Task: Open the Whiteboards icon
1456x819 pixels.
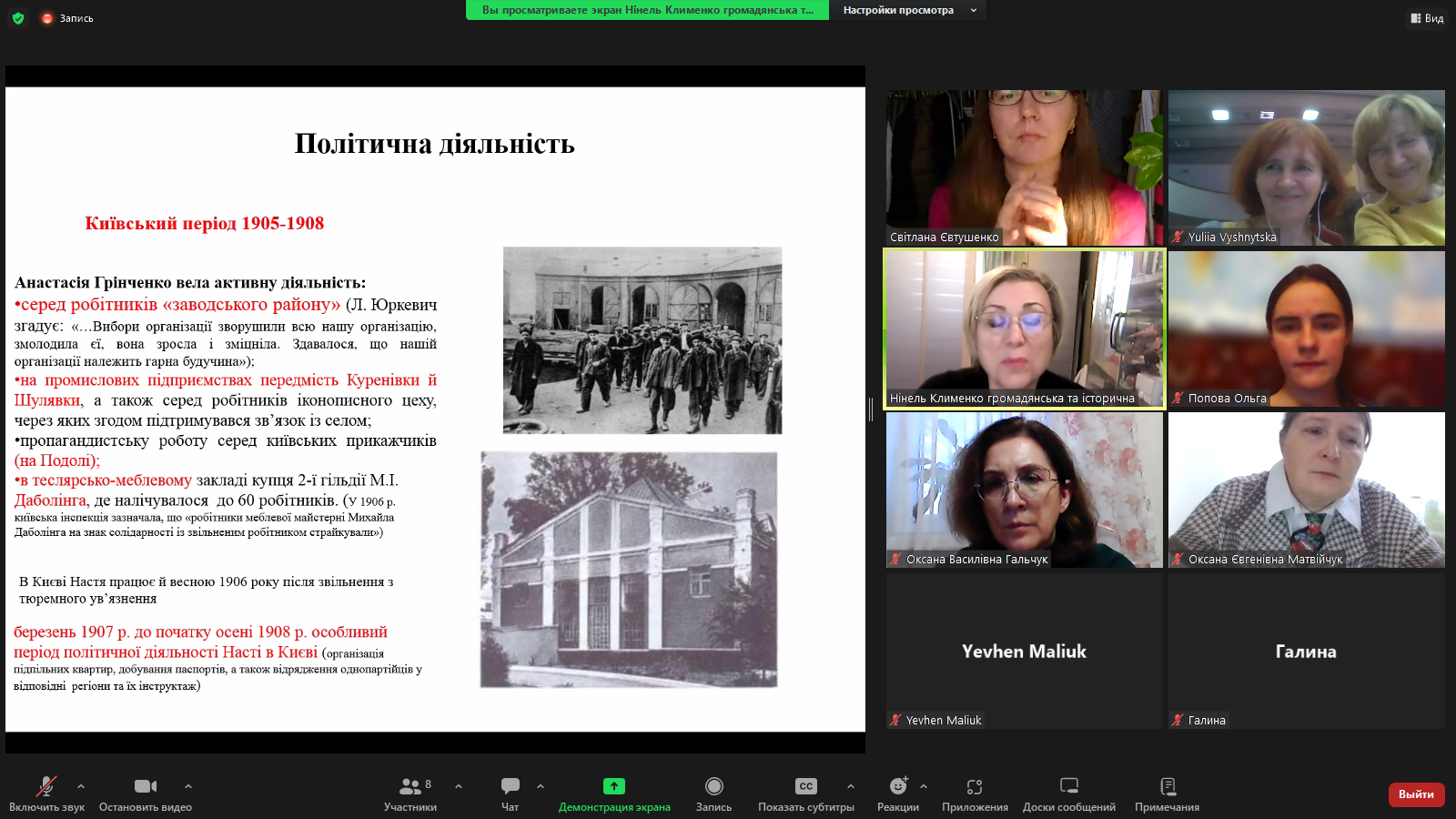Action: 1069,786
